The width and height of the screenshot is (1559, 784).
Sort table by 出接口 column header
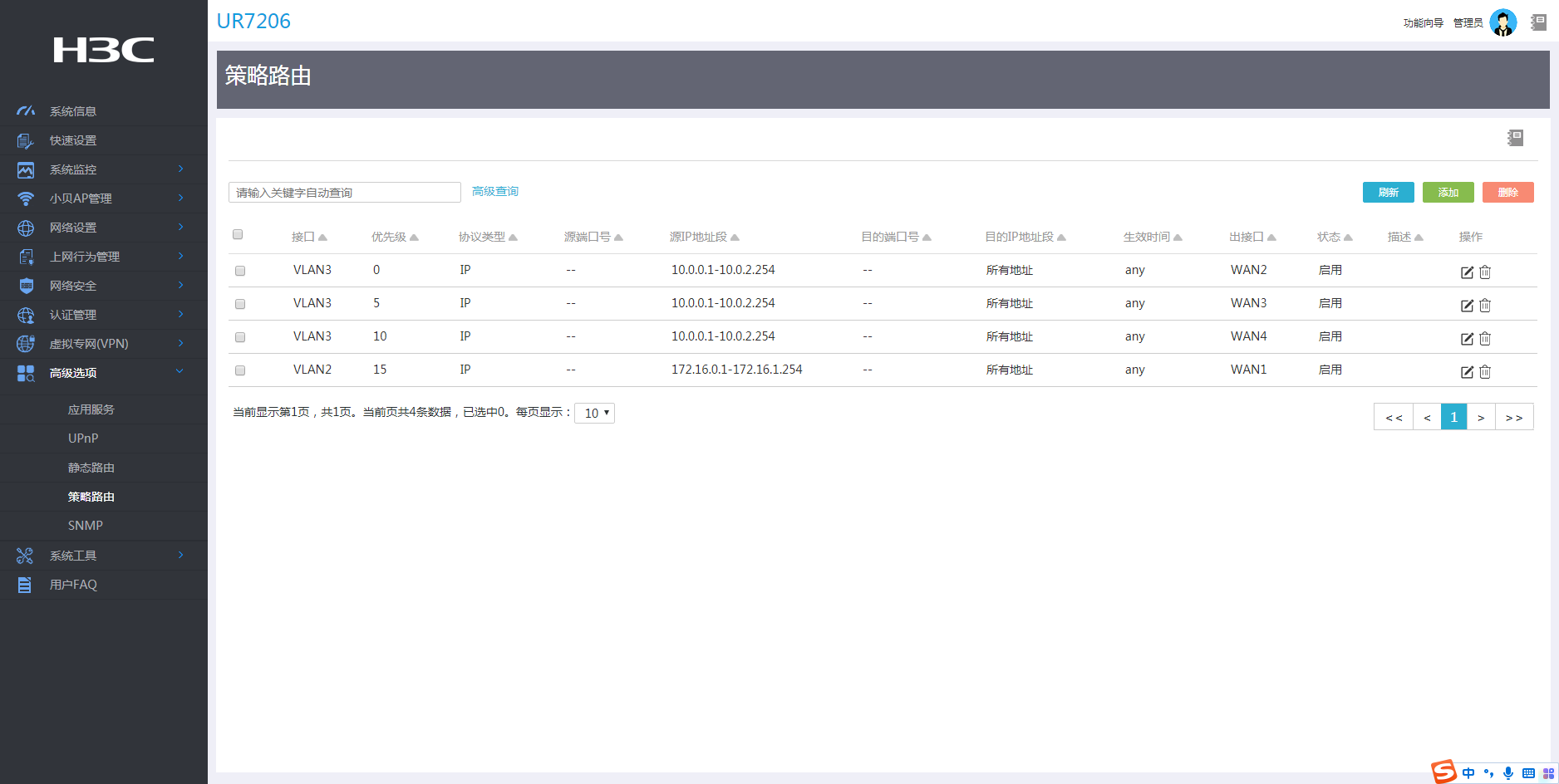pos(1252,238)
